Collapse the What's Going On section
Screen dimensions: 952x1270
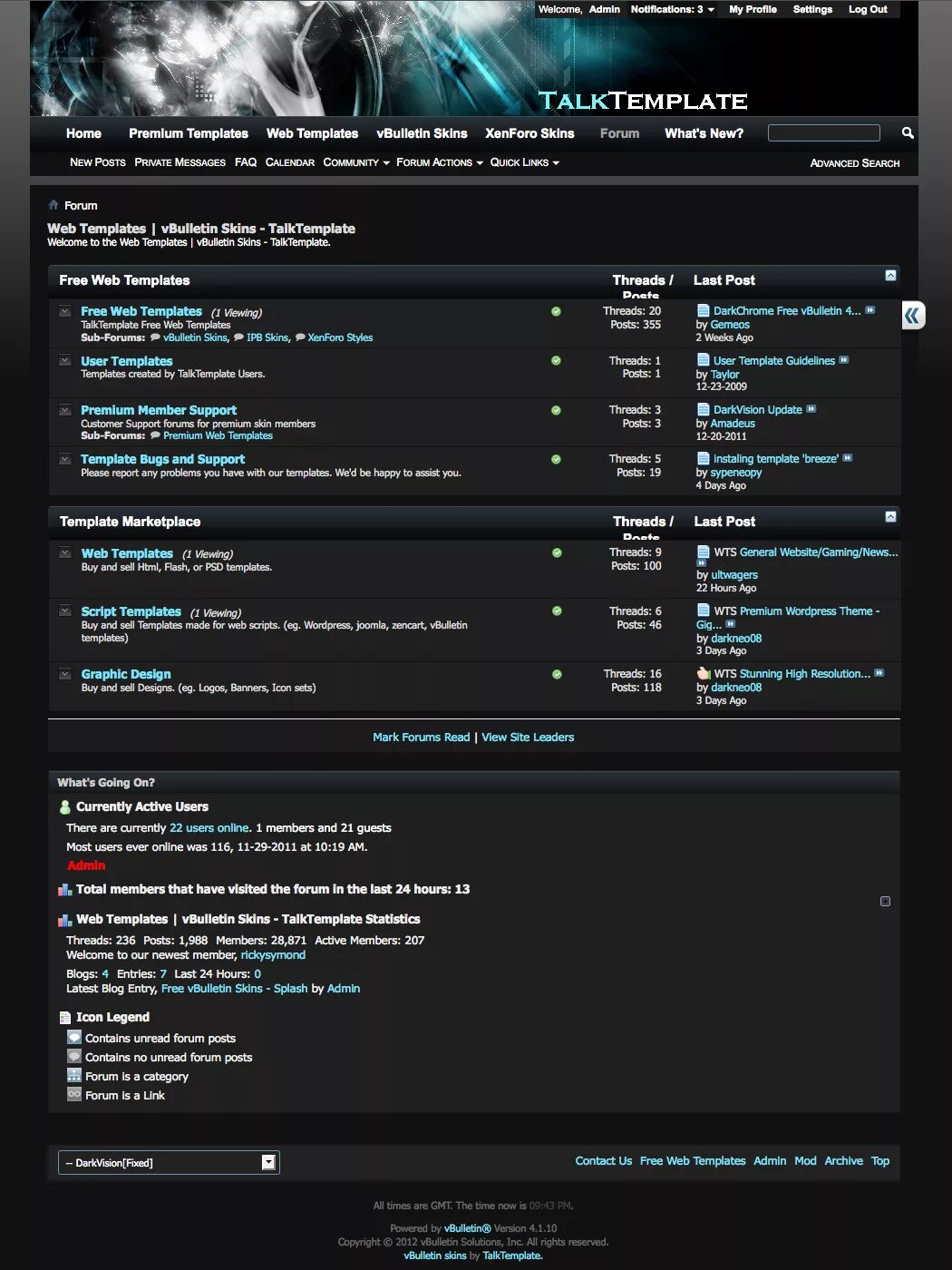click(x=885, y=901)
